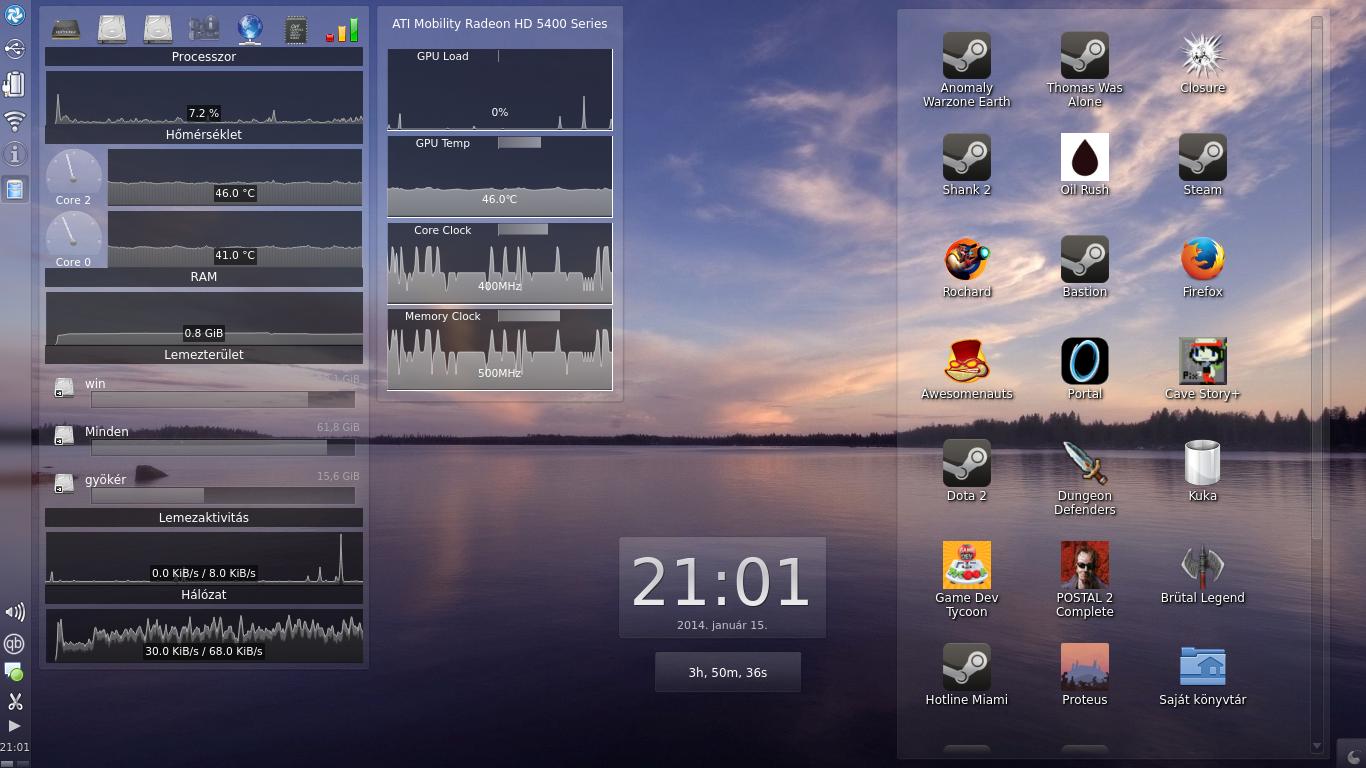
Task: Open the Wi-Fi network manager icon
Action: coord(14,121)
